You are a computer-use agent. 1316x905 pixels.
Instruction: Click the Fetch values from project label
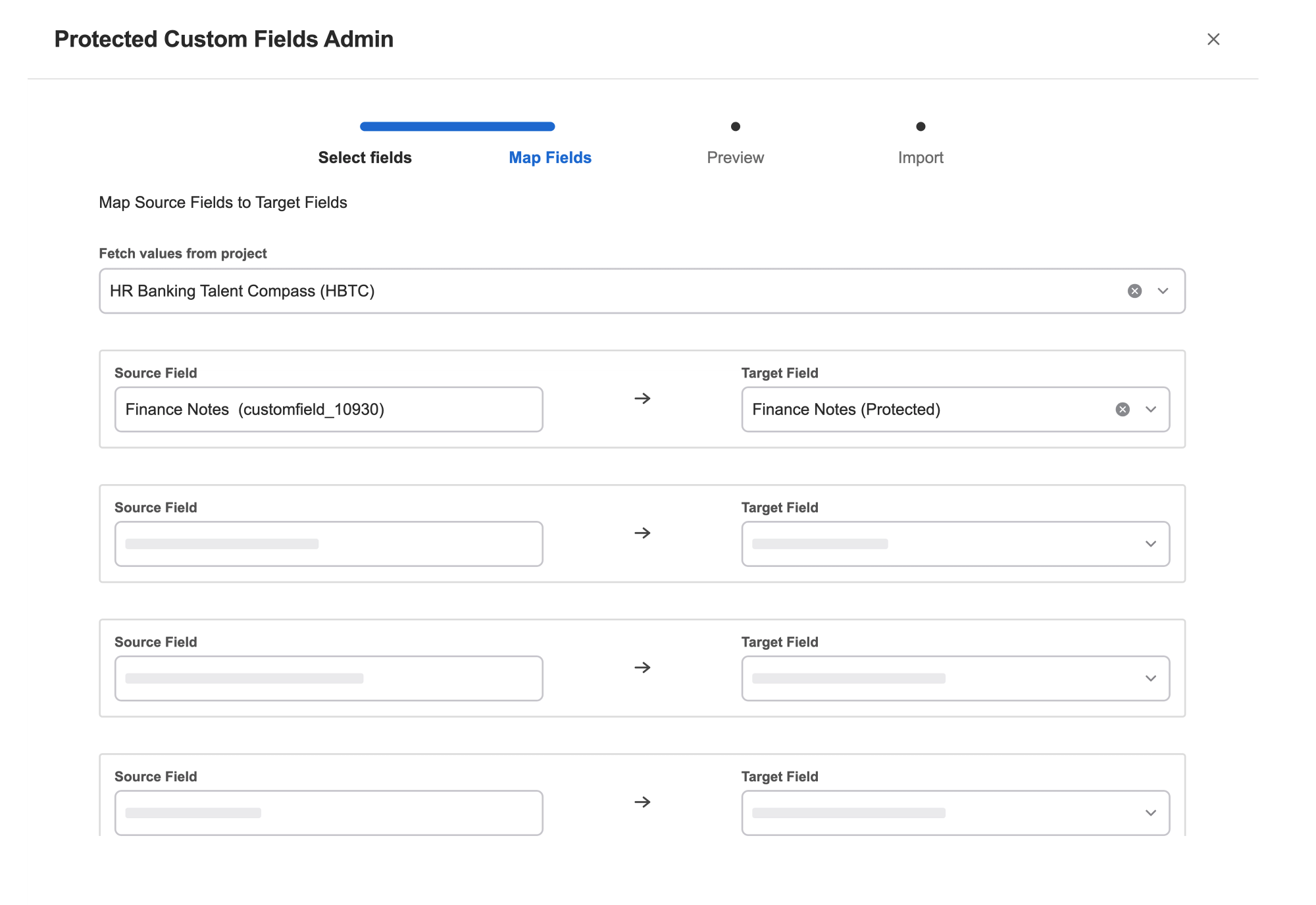[183, 254]
